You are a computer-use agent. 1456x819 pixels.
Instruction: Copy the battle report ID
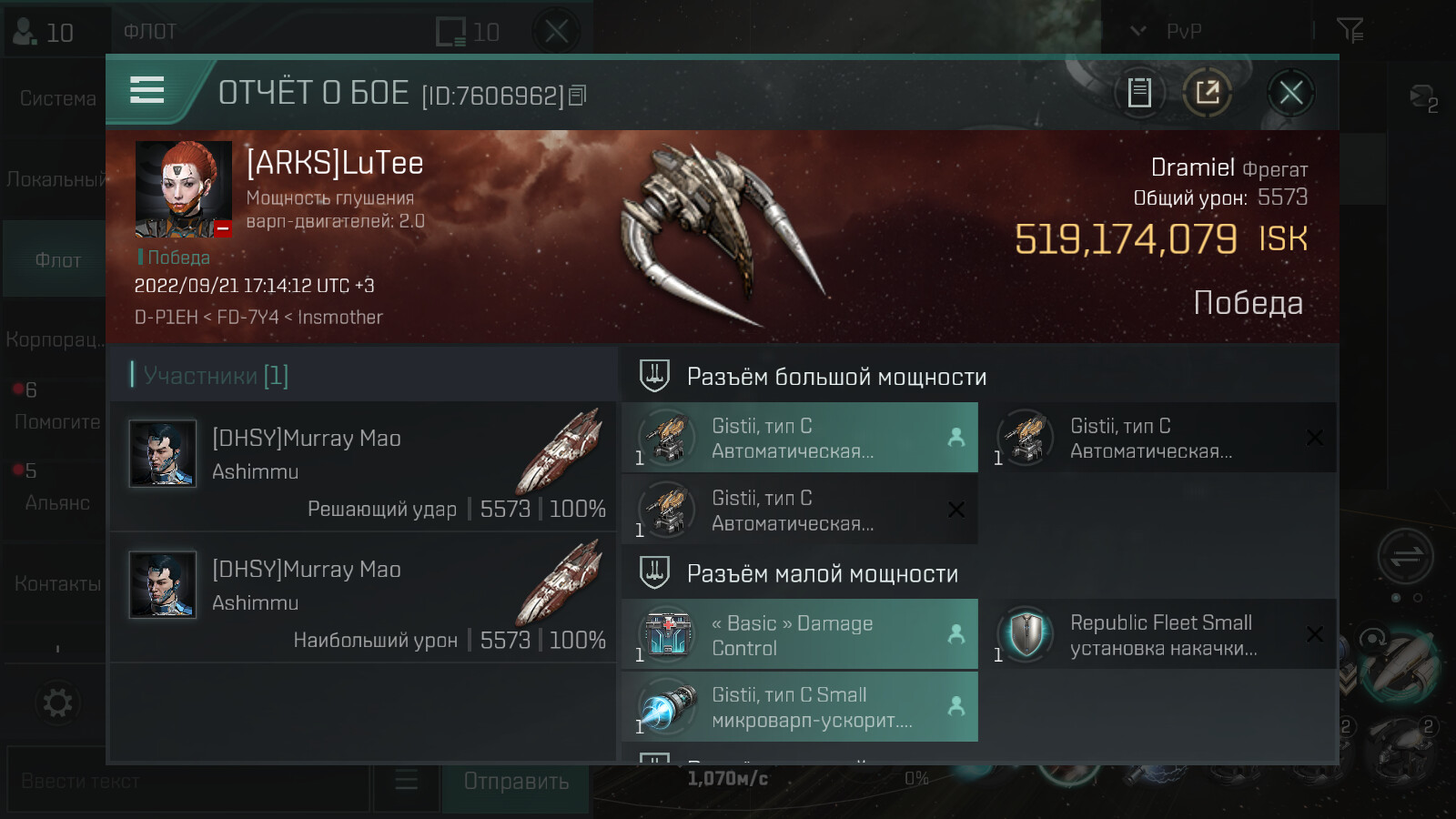[578, 96]
